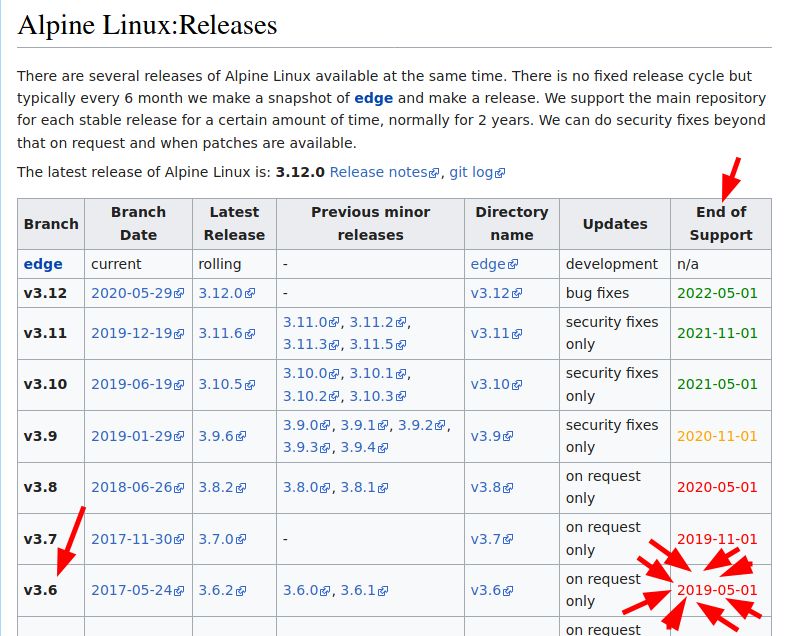Open the 3.8.1 previous release link
786x636 pixels.
364,487
